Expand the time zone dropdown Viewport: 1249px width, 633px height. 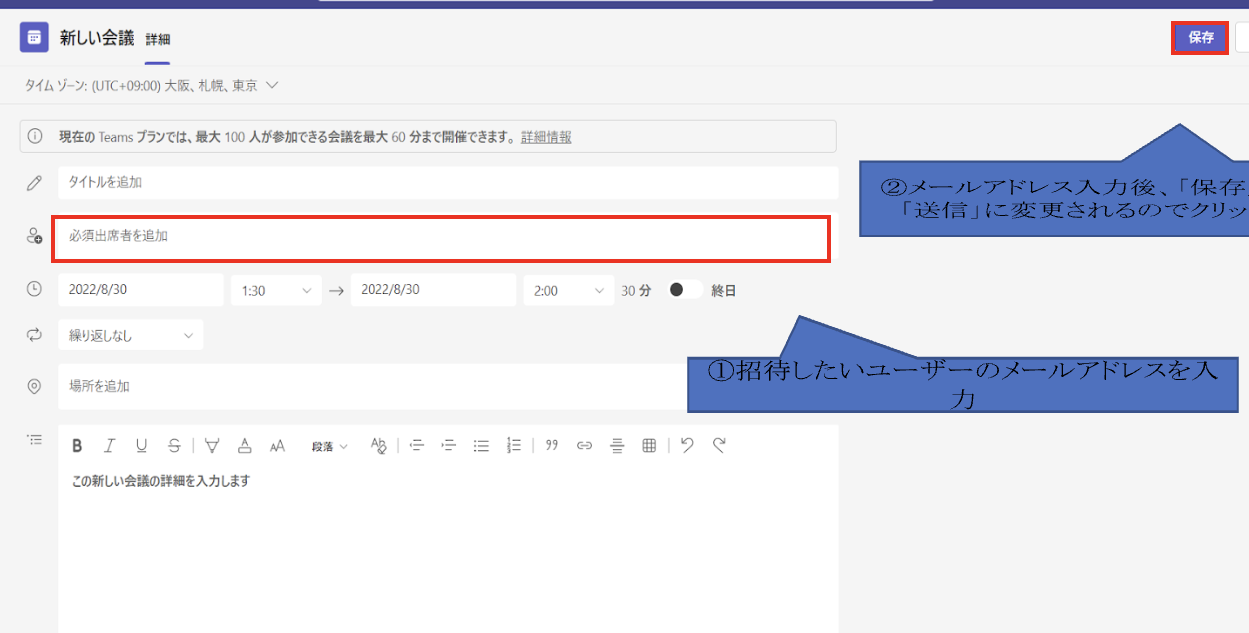point(272,86)
